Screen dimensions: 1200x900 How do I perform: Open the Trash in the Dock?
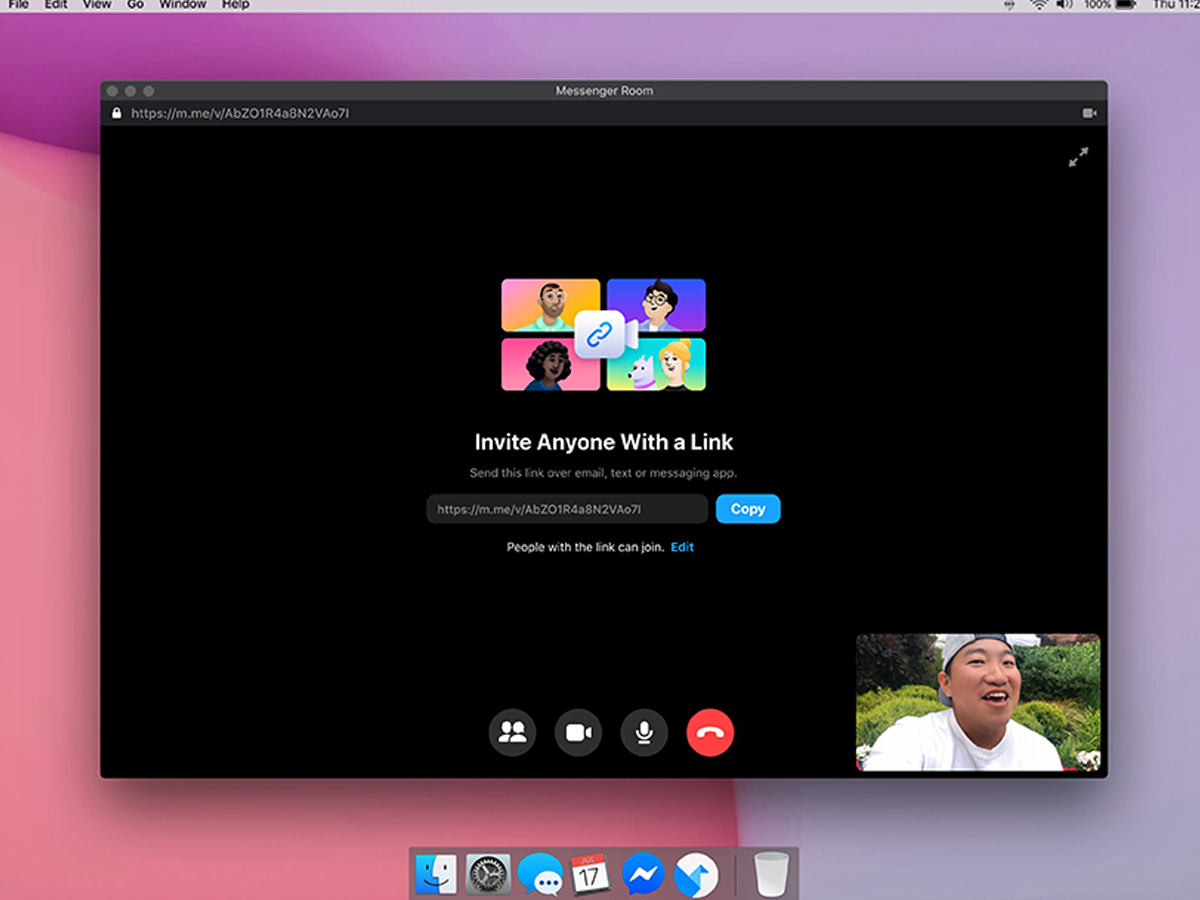click(771, 874)
